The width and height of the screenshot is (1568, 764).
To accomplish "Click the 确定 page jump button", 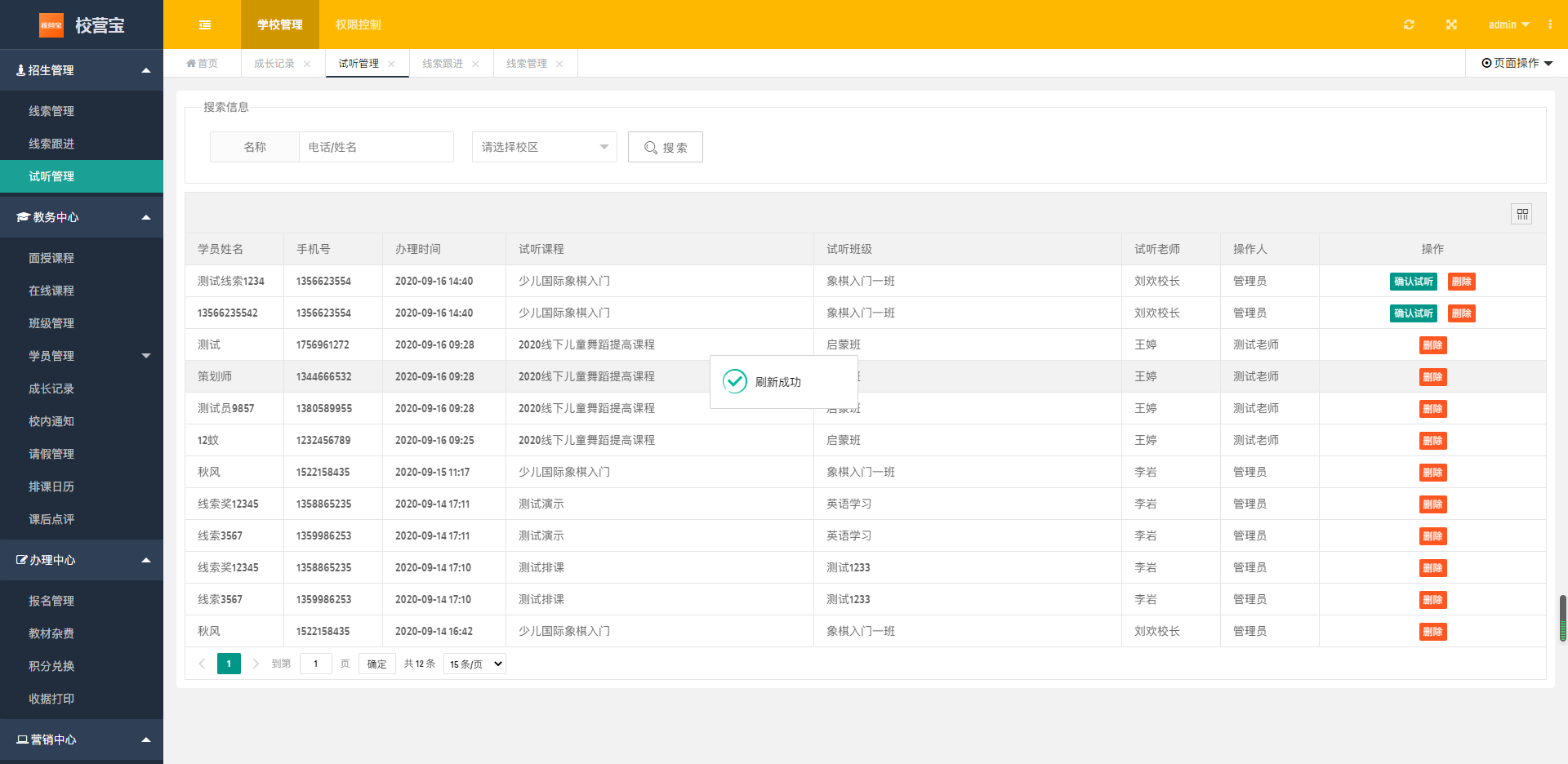I will [377, 664].
